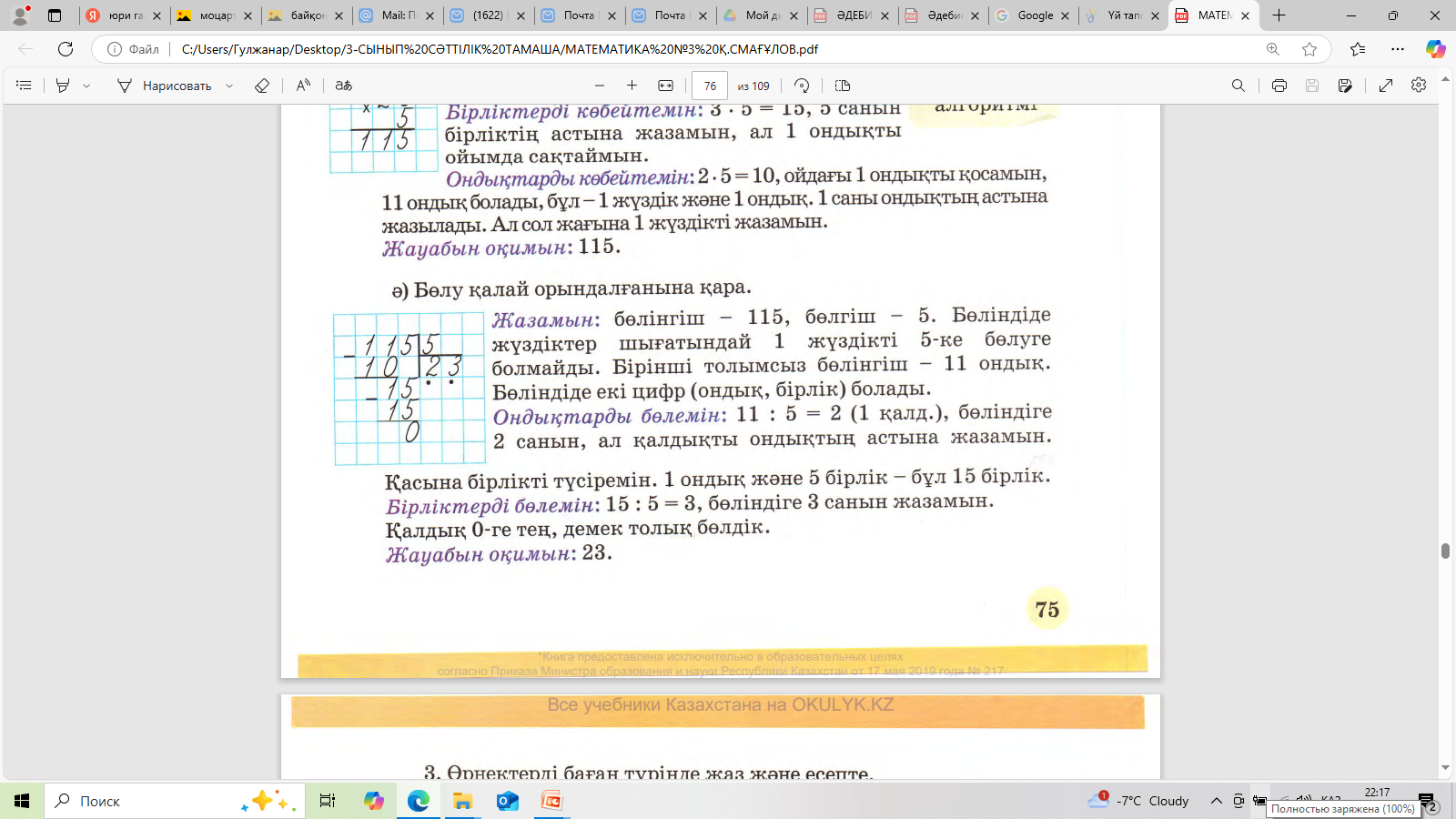This screenshot has width=1456, height=819.
Task: Switch to the 'Үй тап' tab
Action: pos(1124,15)
